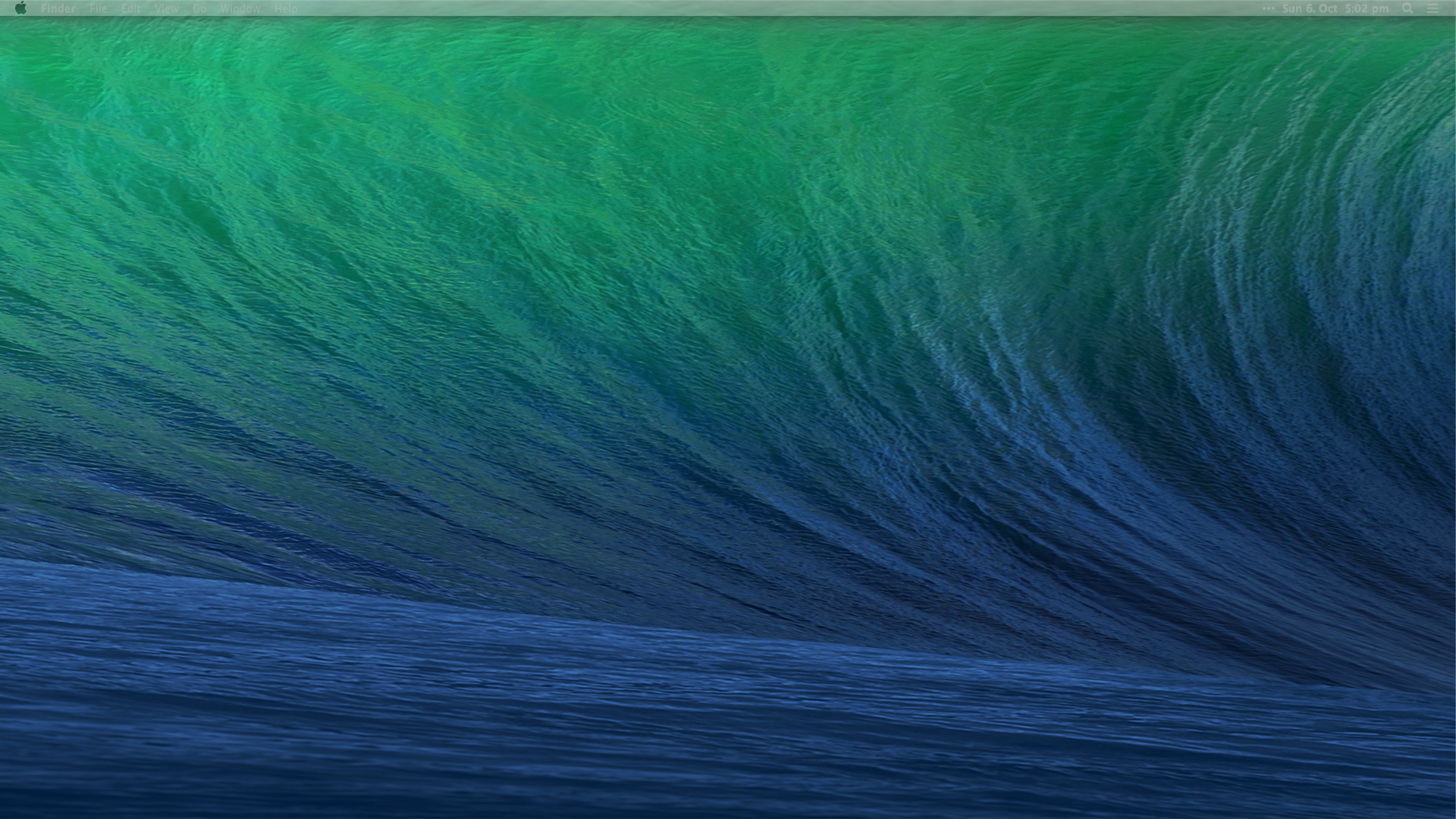Open the Window menu
1456x819 pixels.
(x=240, y=8)
